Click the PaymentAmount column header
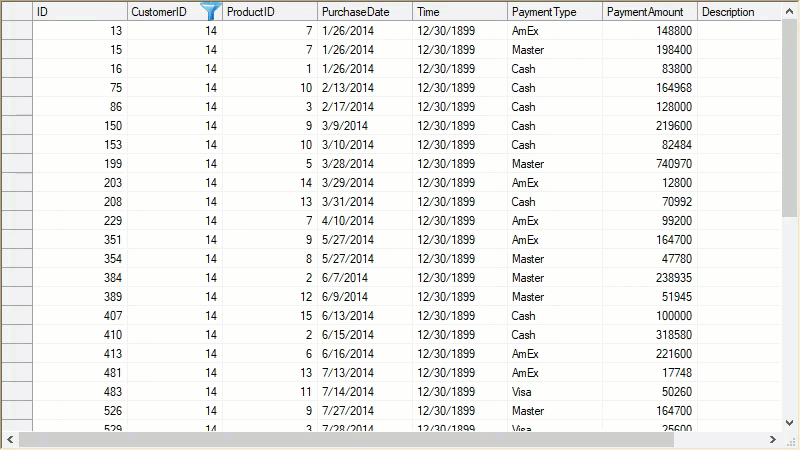Image resolution: width=800 pixels, height=450 pixels. 649,12
